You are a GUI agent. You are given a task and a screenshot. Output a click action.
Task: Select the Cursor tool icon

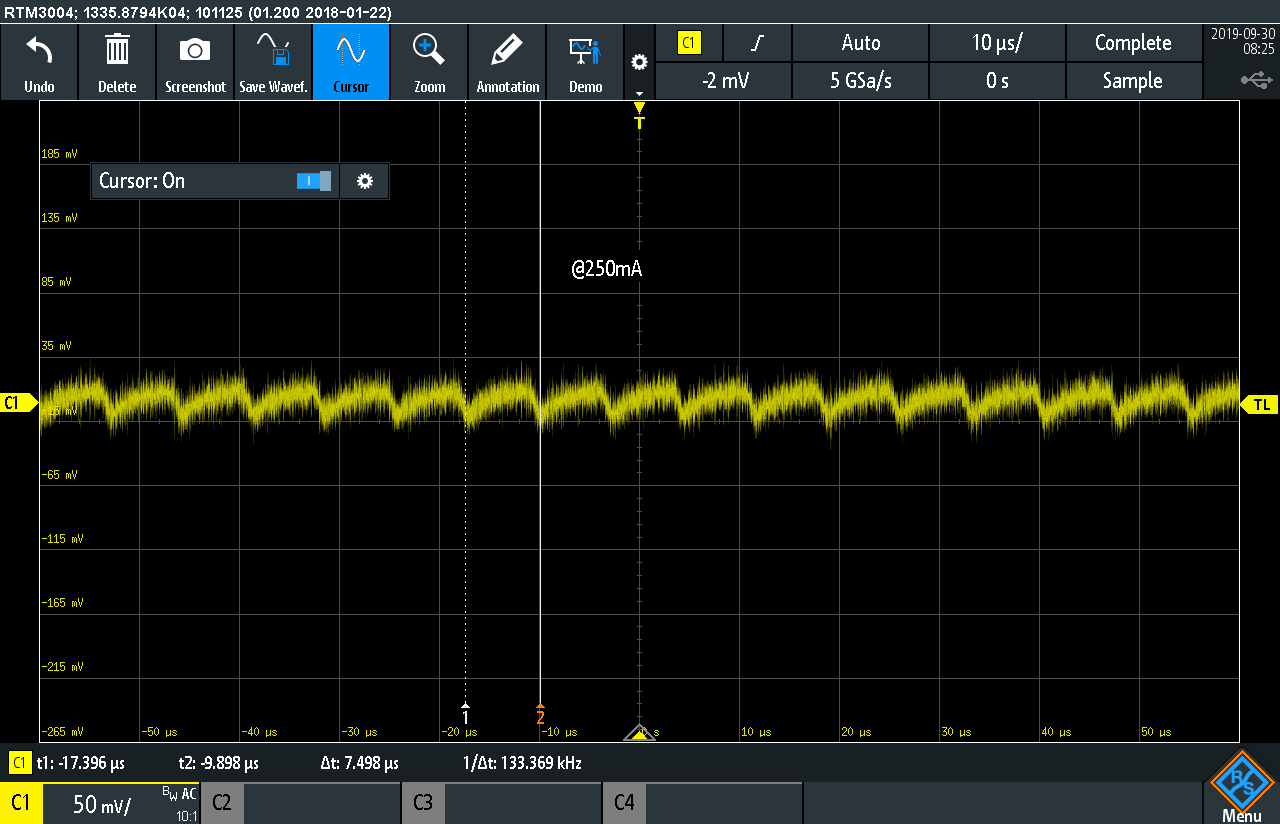point(351,62)
